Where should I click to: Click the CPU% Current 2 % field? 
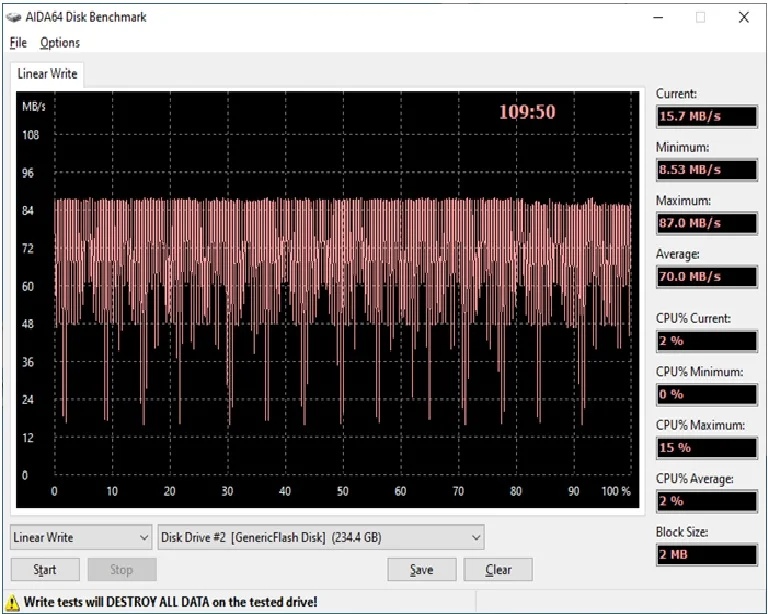coord(706,341)
